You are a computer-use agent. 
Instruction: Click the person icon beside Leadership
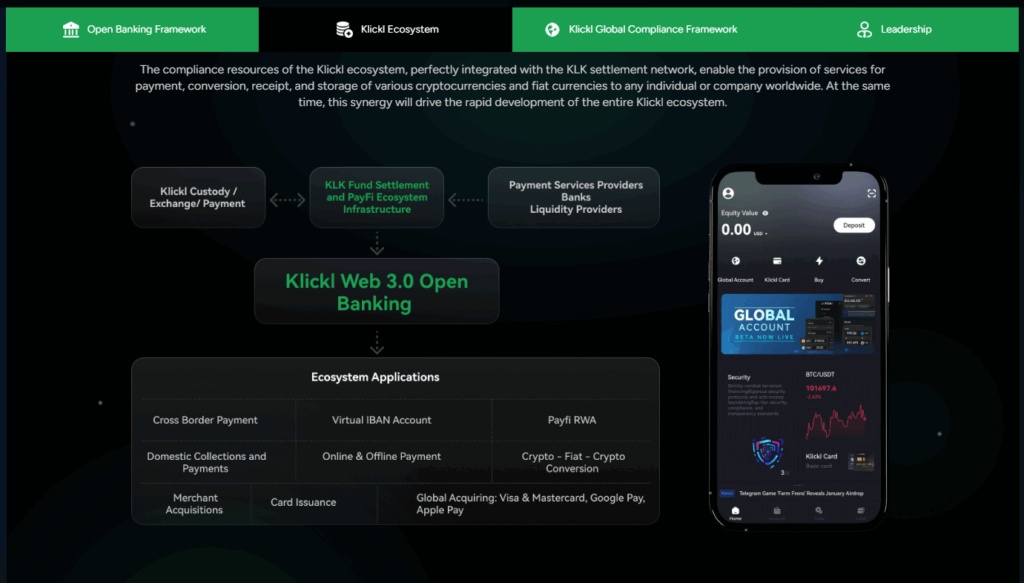[x=864, y=29]
